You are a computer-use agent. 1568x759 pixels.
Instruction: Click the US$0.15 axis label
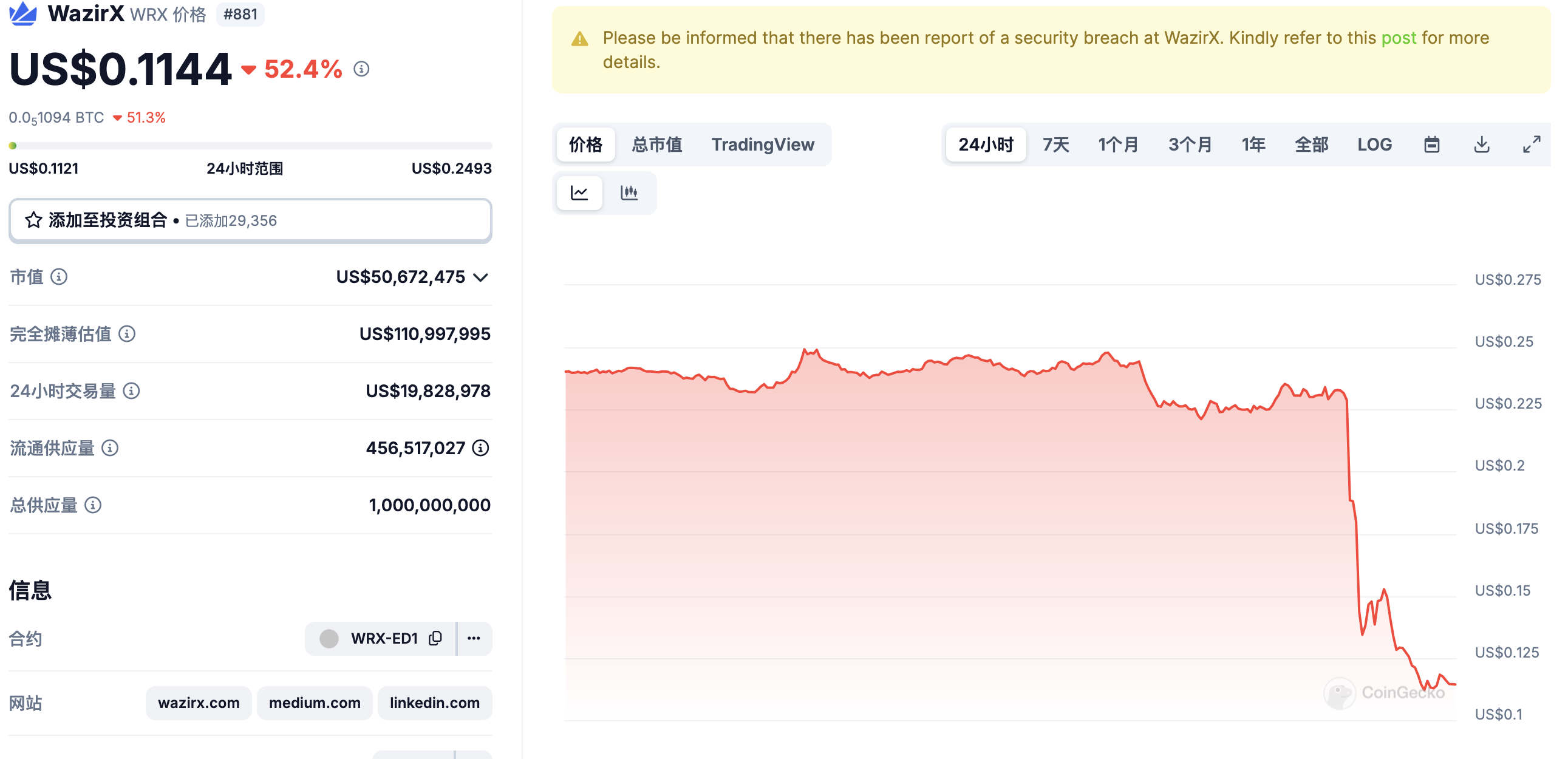[x=1502, y=590]
